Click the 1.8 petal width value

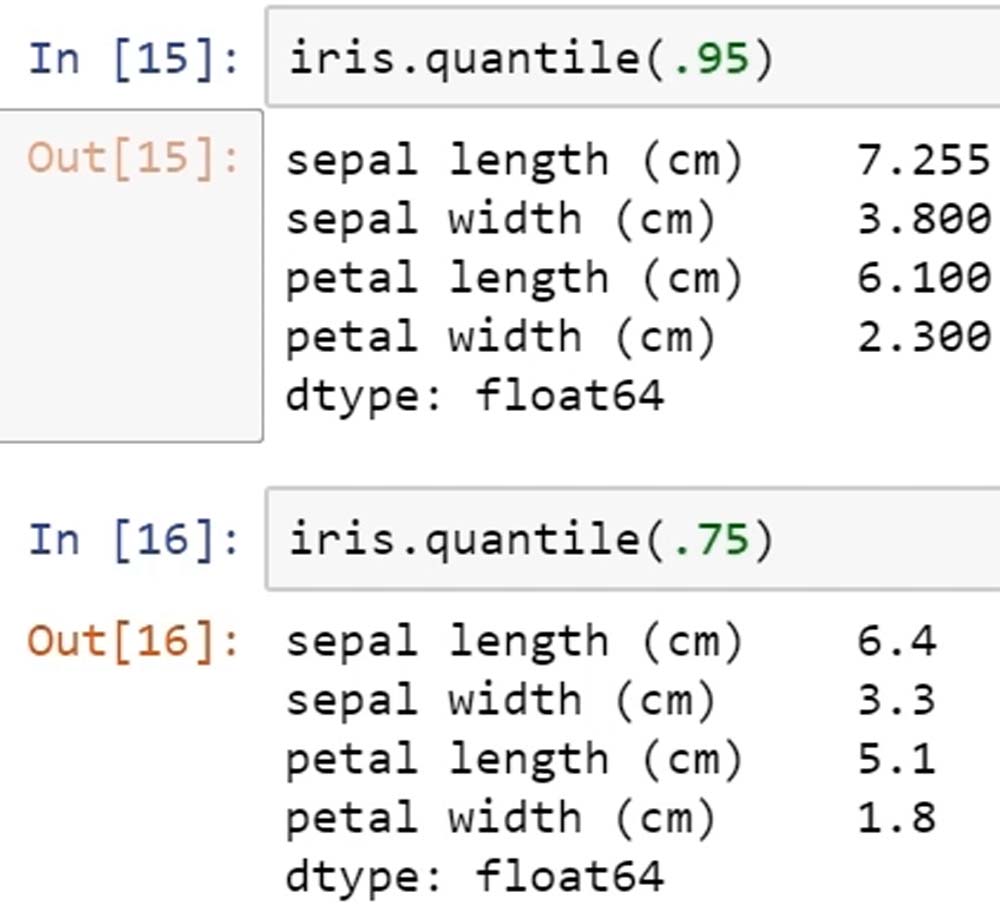(x=896, y=818)
